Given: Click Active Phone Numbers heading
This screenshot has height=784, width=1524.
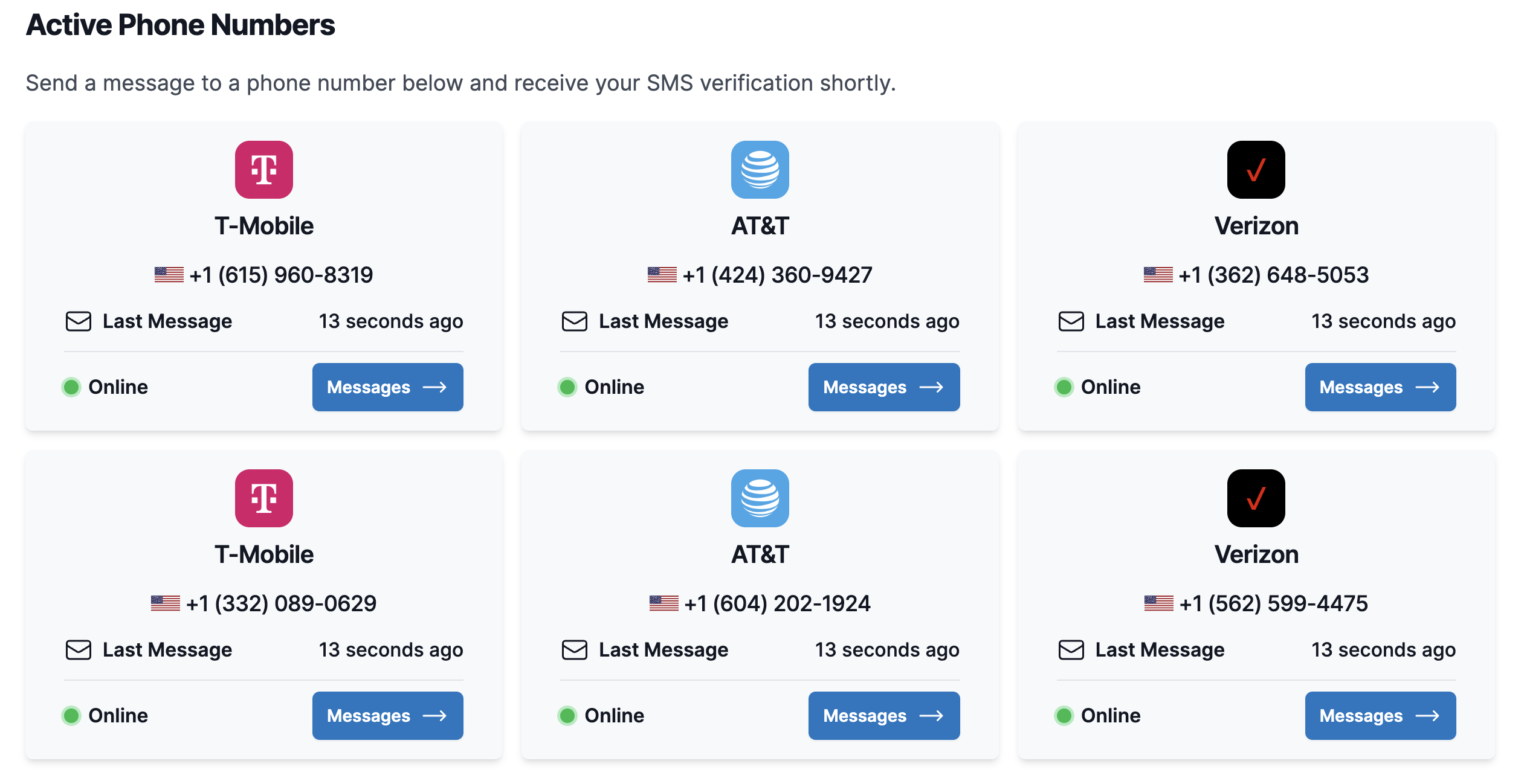Looking at the screenshot, I should tap(181, 25).
